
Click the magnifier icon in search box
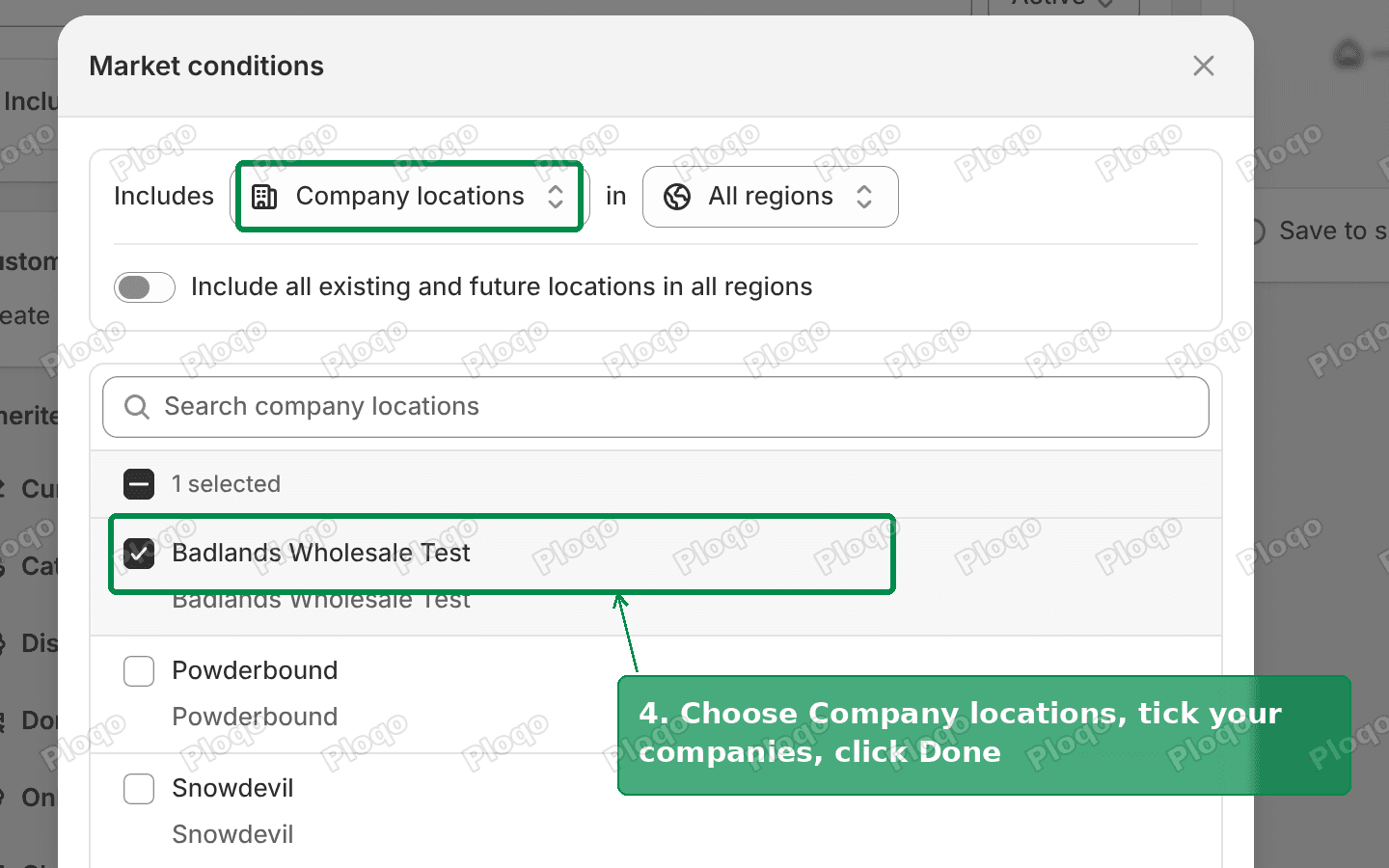137,407
